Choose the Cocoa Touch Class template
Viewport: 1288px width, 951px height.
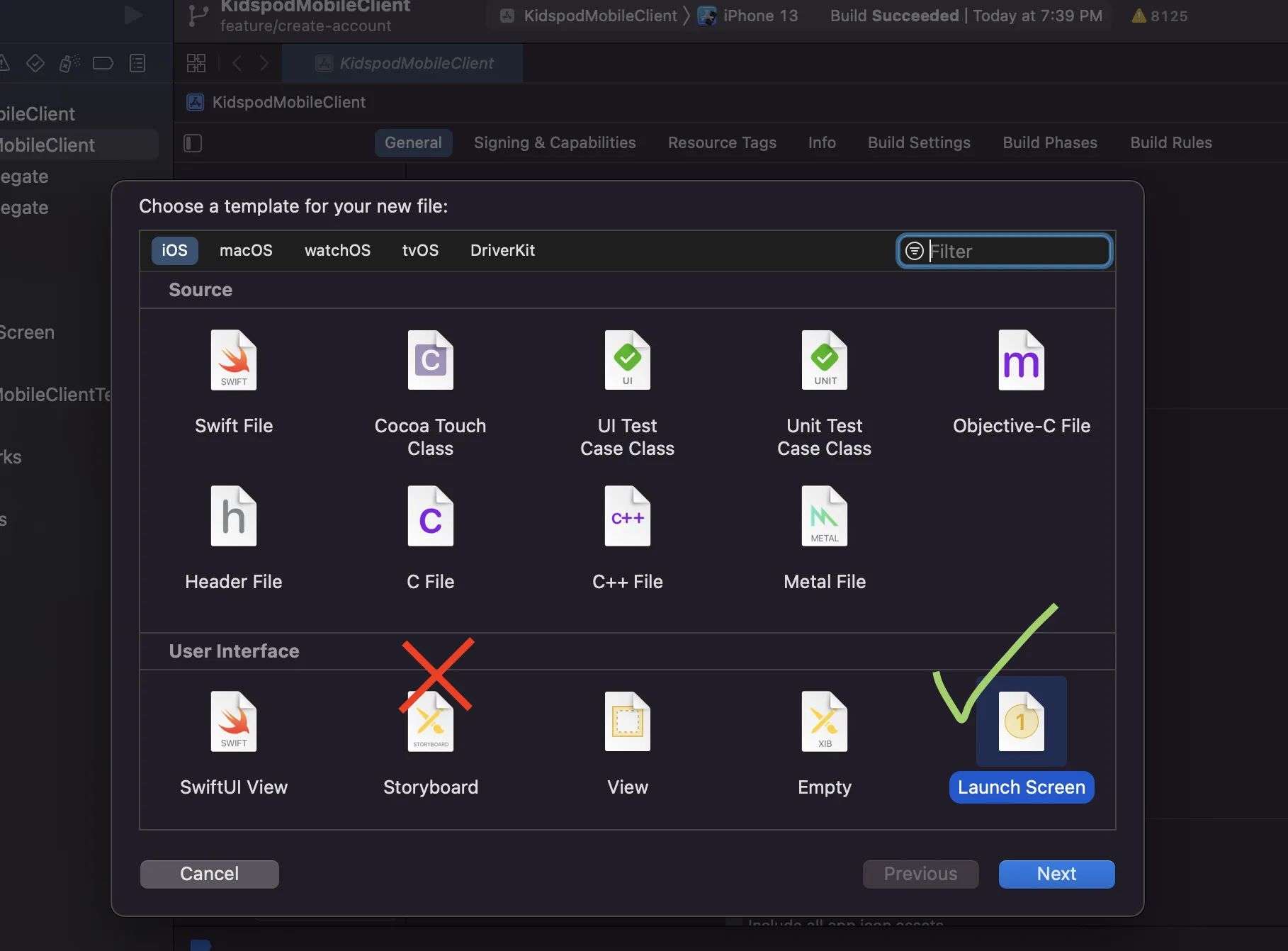(x=430, y=394)
